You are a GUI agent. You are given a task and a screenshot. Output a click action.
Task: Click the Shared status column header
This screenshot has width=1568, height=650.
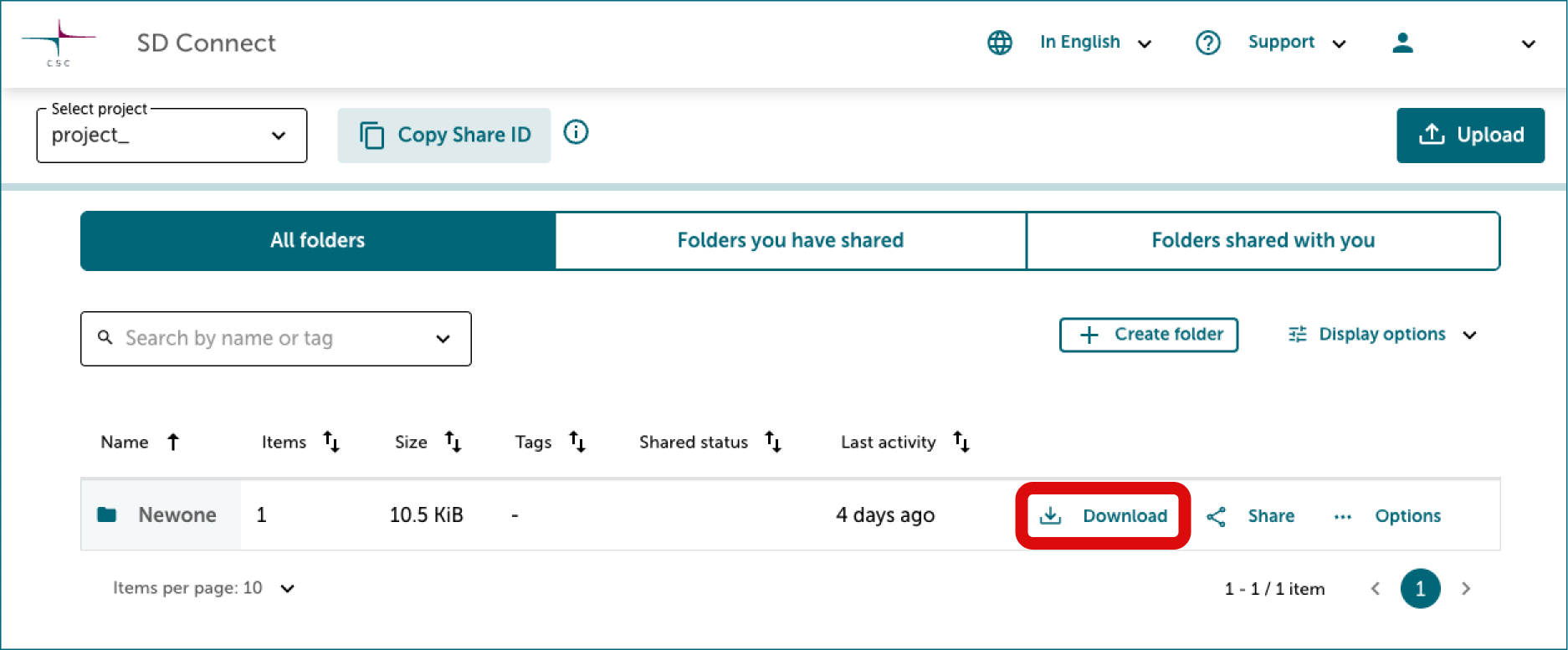pyautogui.click(x=694, y=442)
